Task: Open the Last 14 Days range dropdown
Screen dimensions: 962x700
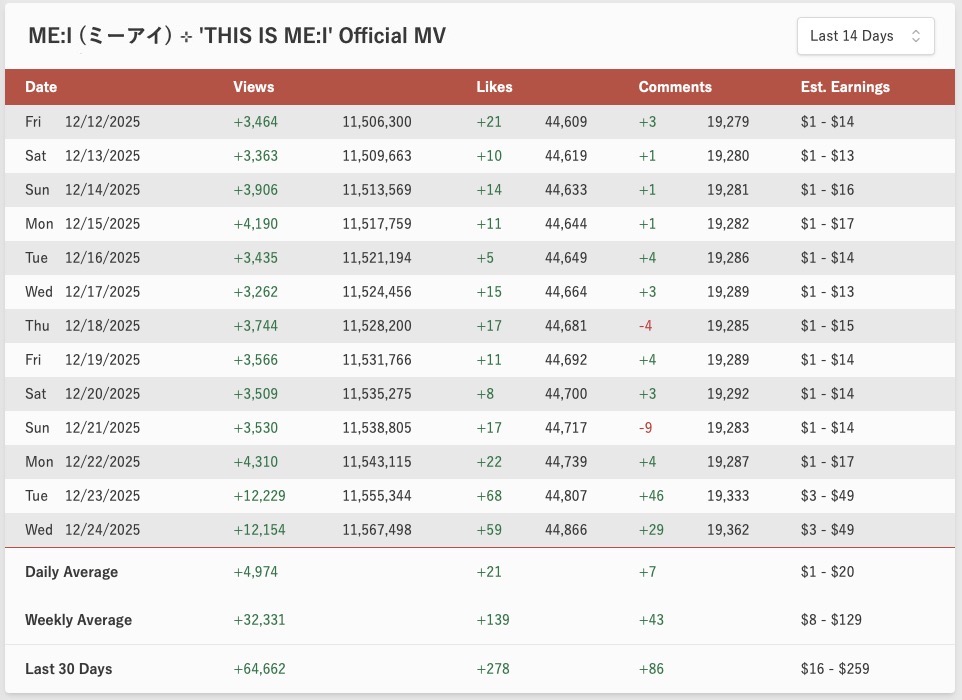Action: 865,36
